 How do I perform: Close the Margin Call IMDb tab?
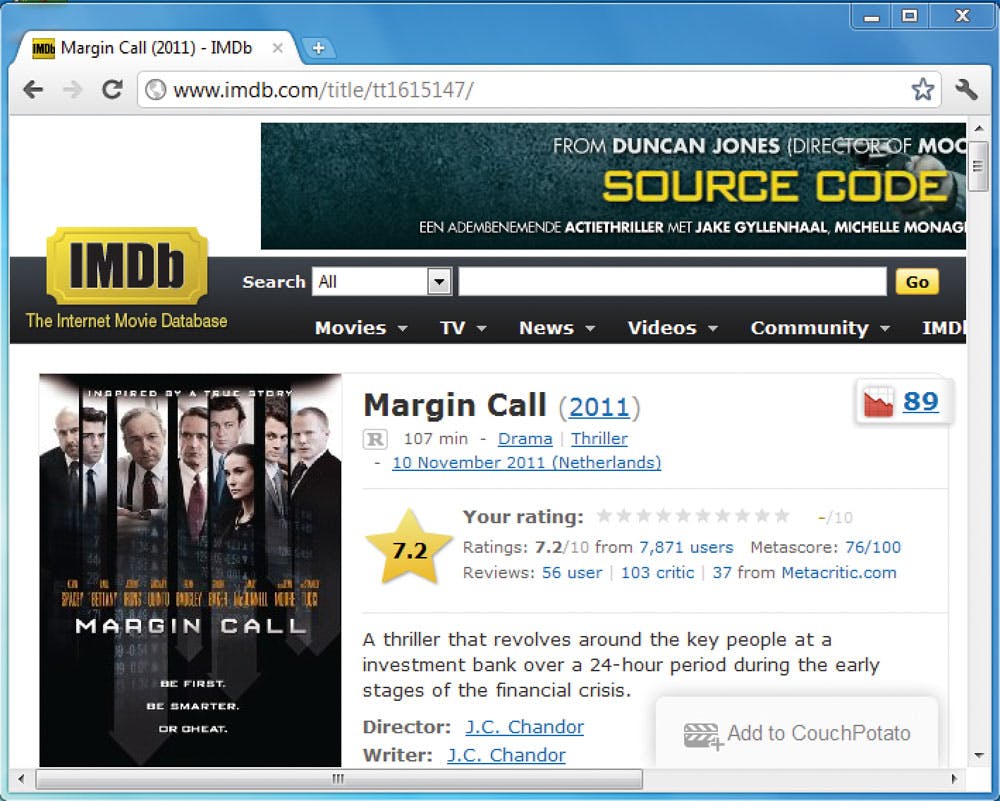tap(277, 48)
